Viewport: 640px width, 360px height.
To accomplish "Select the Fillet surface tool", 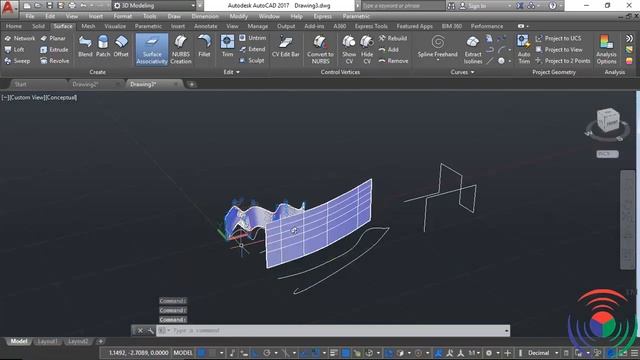I will coord(204,46).
